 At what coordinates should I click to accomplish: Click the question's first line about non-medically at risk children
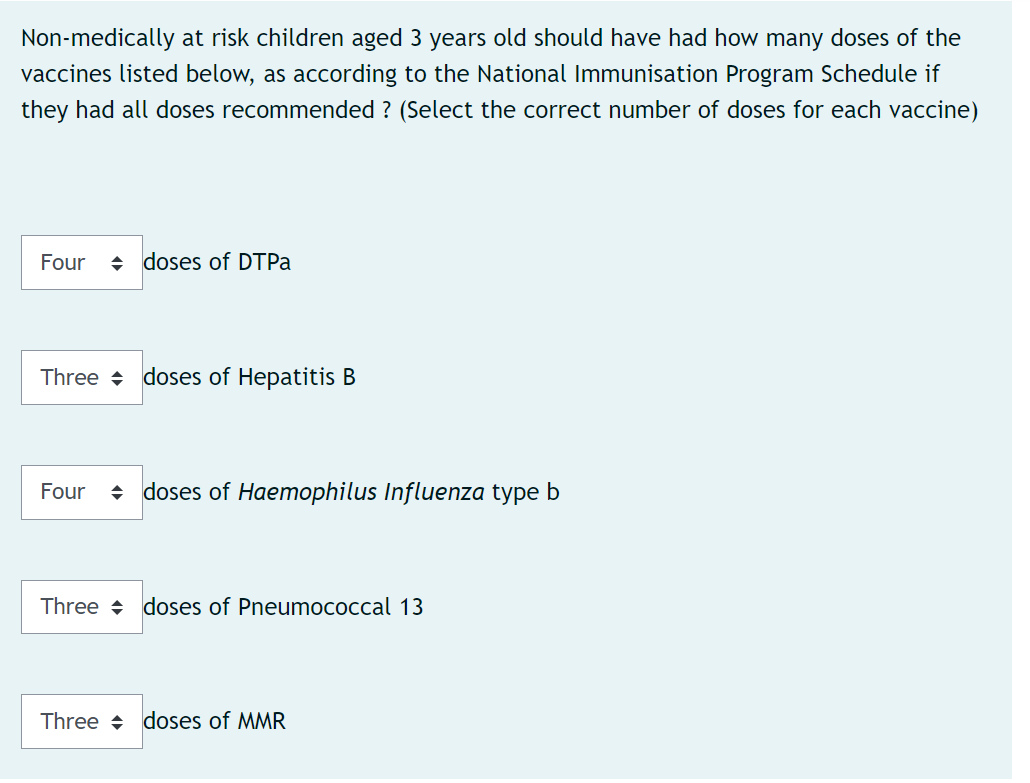[491, 38]
